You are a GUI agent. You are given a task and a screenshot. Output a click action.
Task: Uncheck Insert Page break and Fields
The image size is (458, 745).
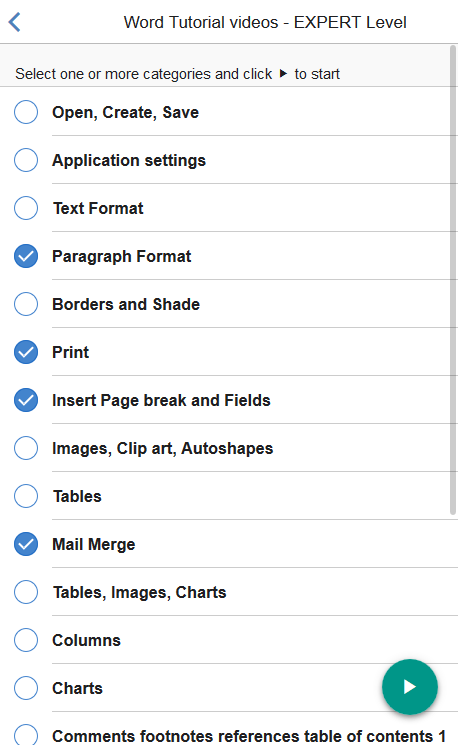tap(26, 400)
